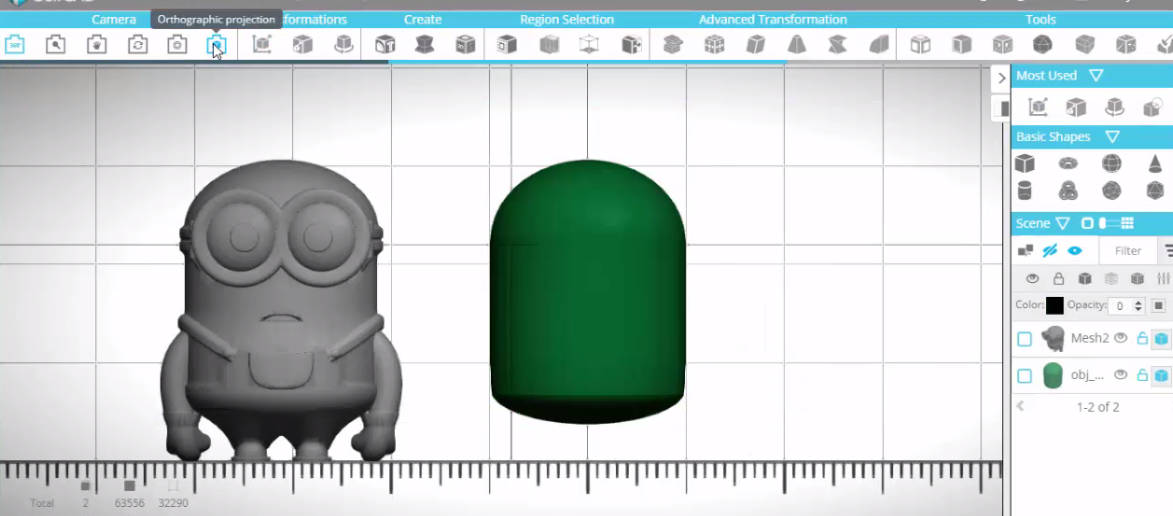Add a Torus Knot from Basic Shapes

pos(1068,191)
